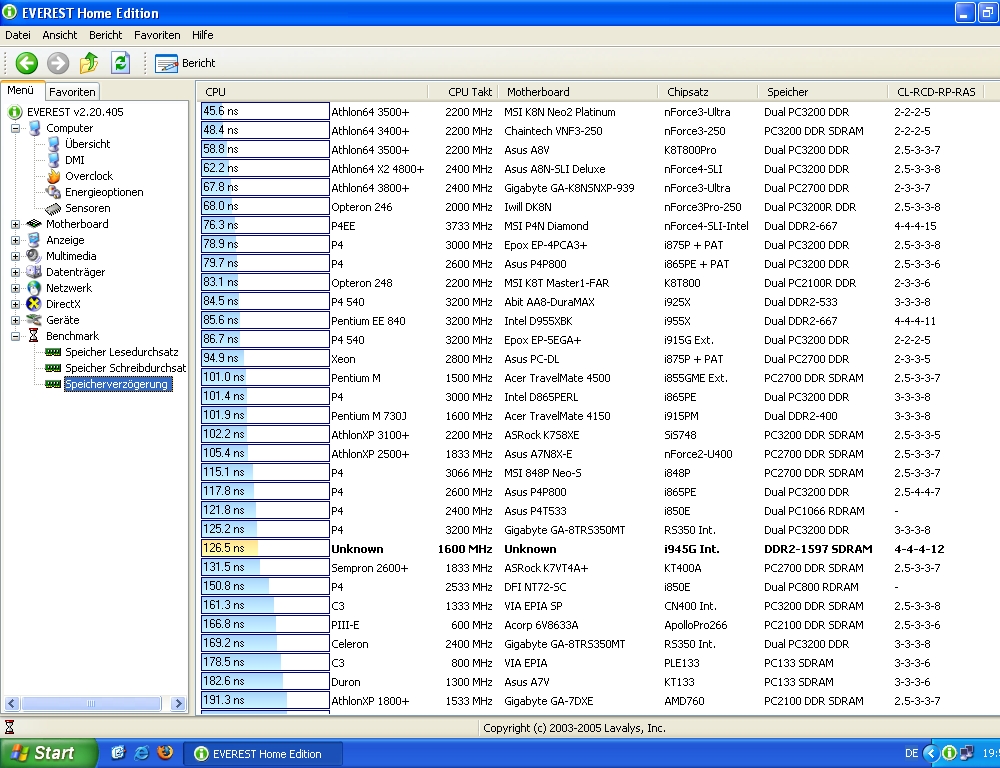Click the Sensoren chip icon
This screenshot has height=768, width=1000.
[54, 209]
